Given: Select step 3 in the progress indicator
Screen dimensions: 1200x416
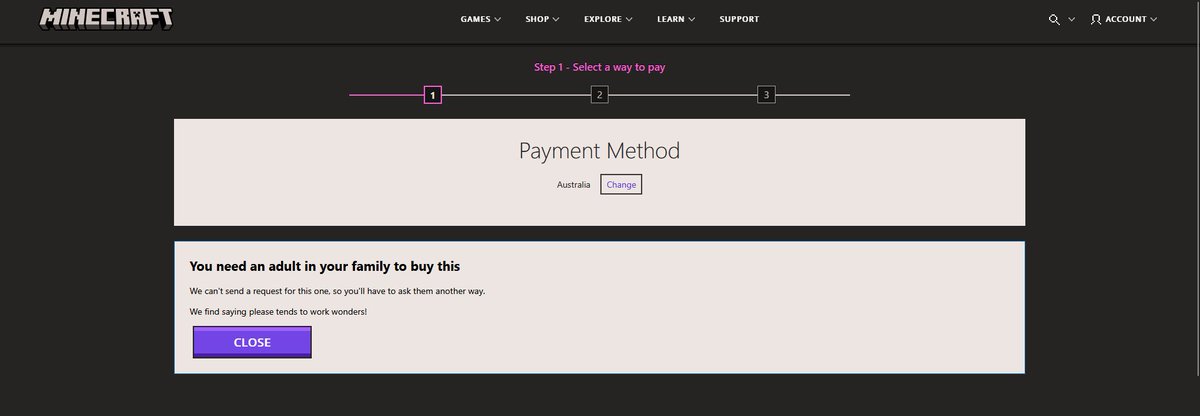Looking at the screenshot, I should pyautogui.click(x=766, y=95).
